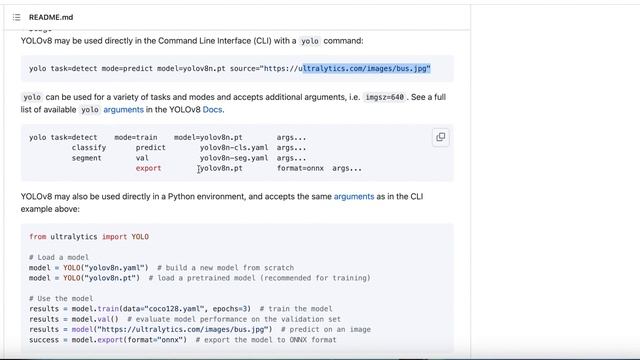
Task: Click '# Use the model' comment
Action: pos(61,299)
